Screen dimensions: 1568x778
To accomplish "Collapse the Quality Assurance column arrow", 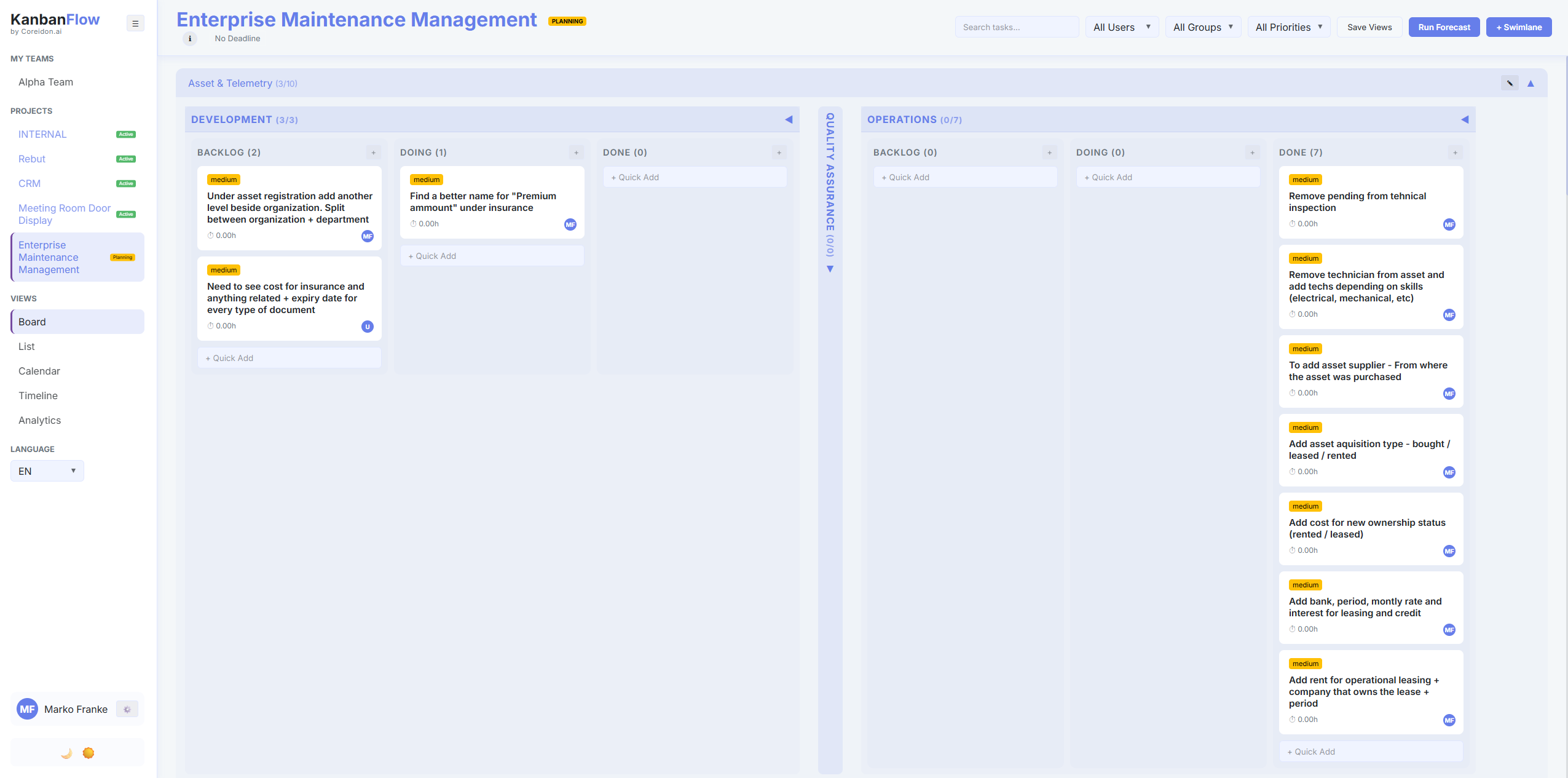I will (x=830, y=269).
